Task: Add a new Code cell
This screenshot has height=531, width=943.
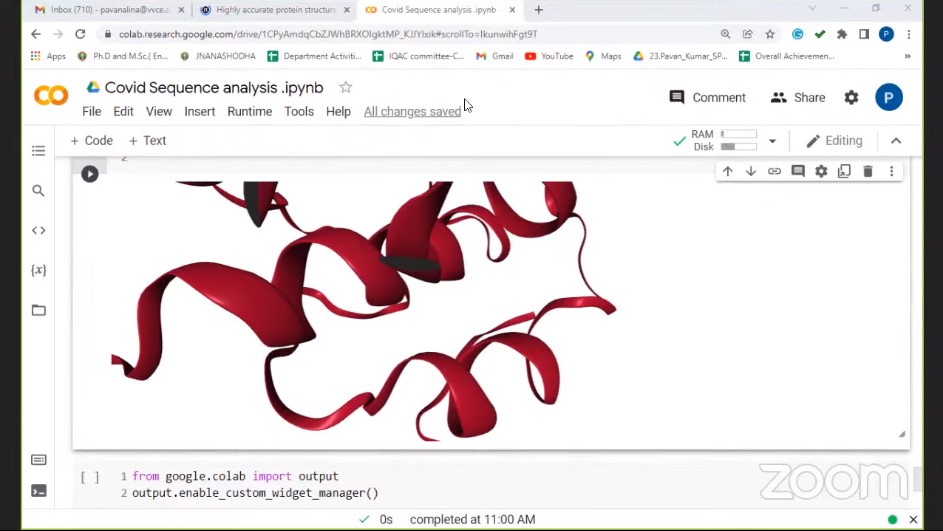Action: 91,141
